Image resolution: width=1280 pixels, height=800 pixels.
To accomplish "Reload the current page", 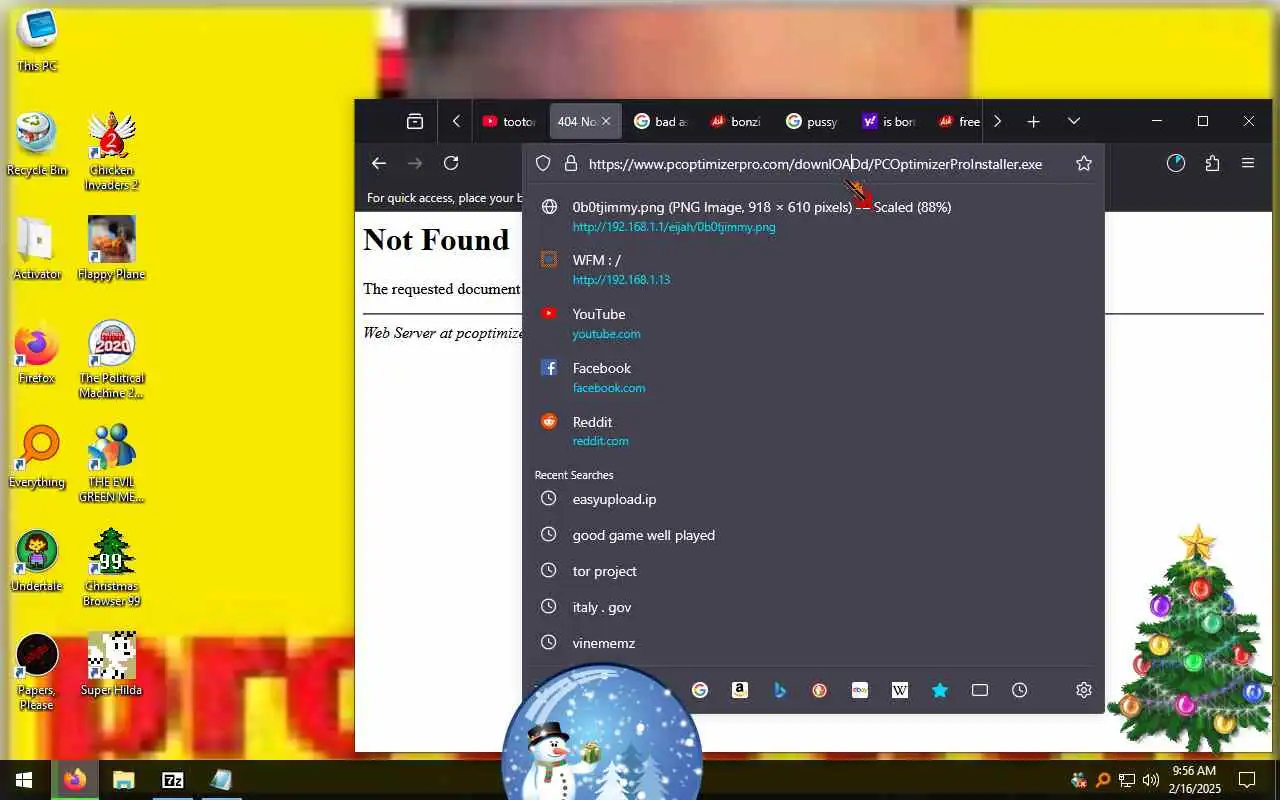I will pos(451,163).
